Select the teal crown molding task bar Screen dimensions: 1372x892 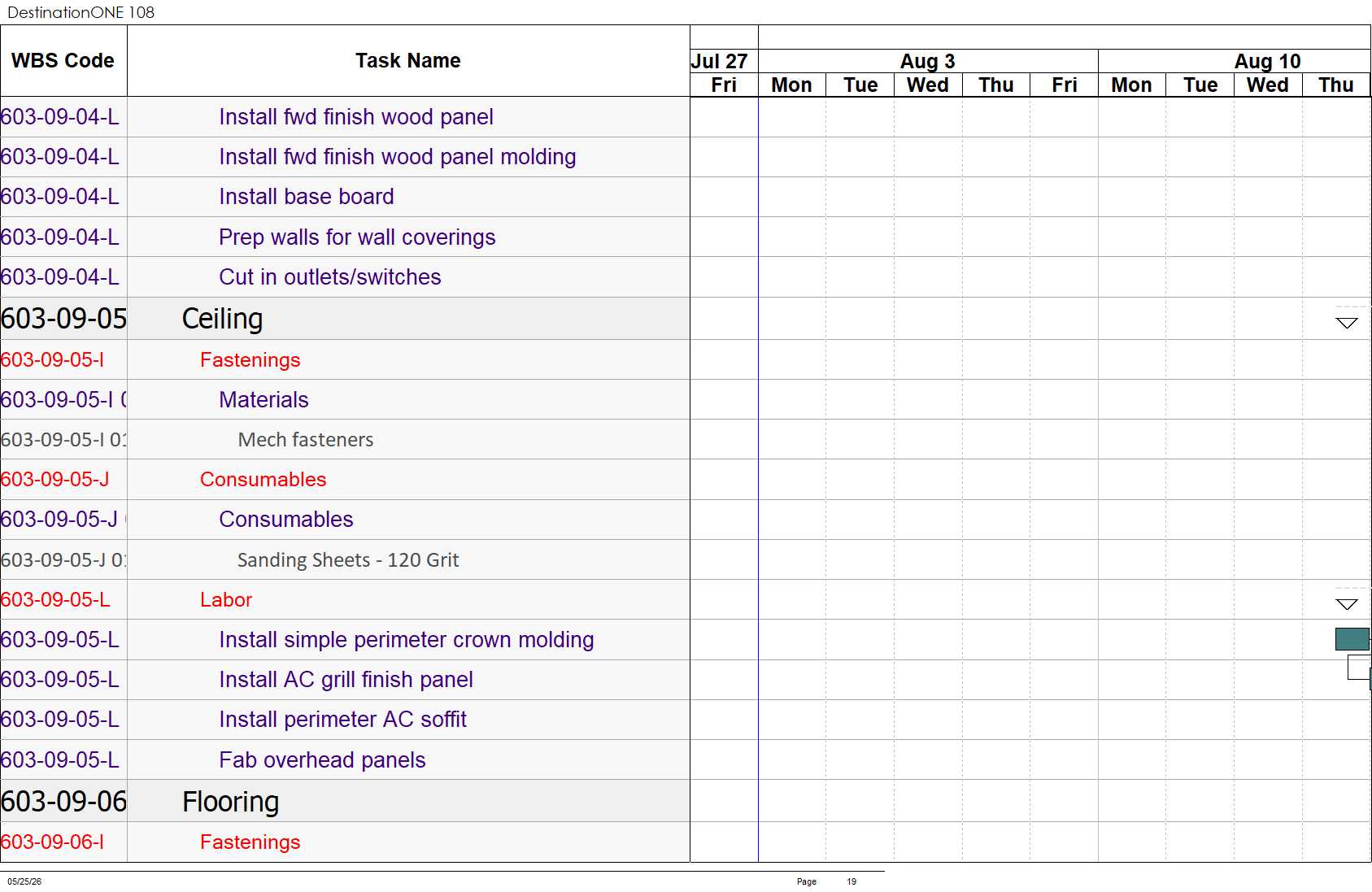(x=1352, y=639)
